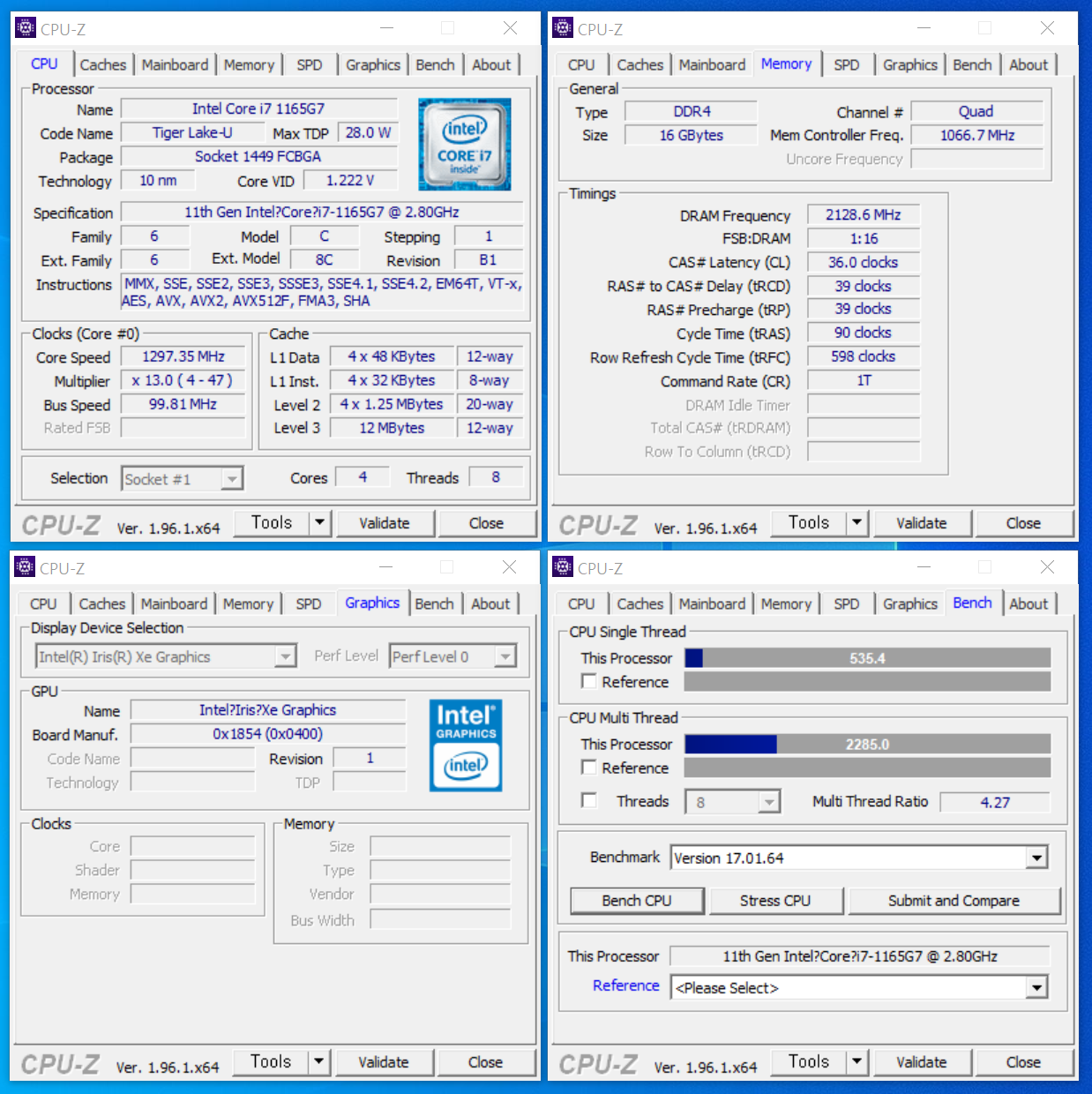The image size is (1092, 1094).
Task: Click the Close button in the Bench window
Action: click(x=1023, y=1062)
